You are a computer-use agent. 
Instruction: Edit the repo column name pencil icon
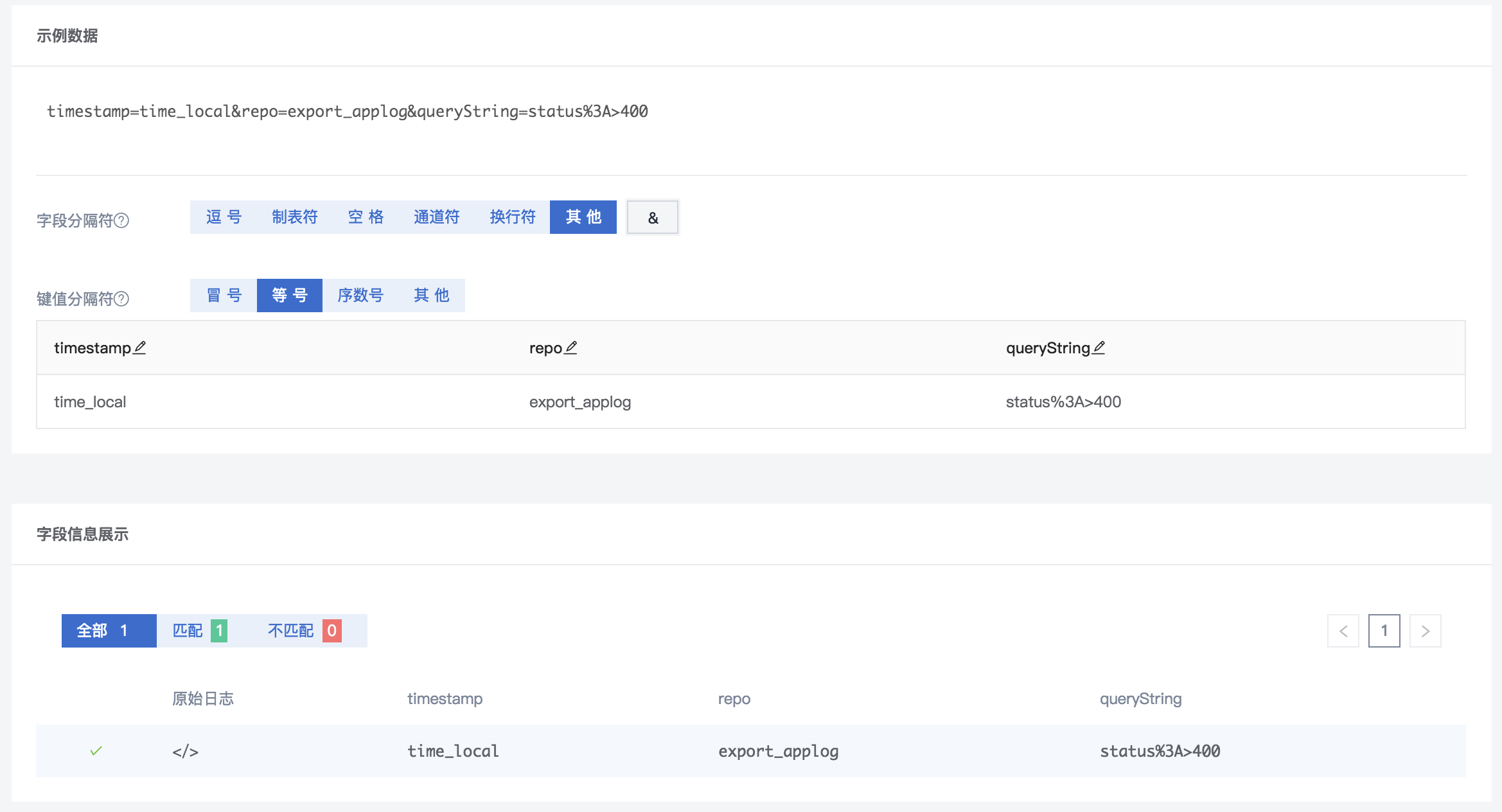[570, 348]
